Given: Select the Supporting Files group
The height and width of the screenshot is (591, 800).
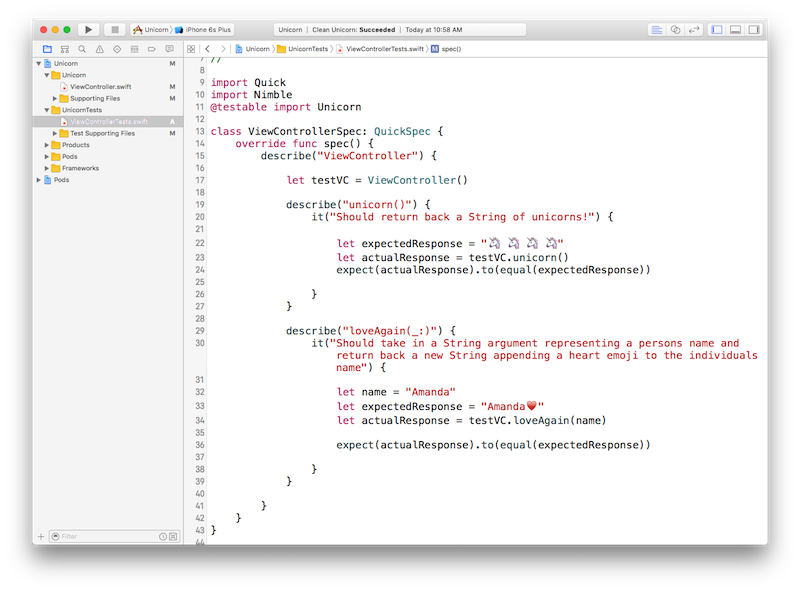Looking at the screenshot, I should point(95,98).
